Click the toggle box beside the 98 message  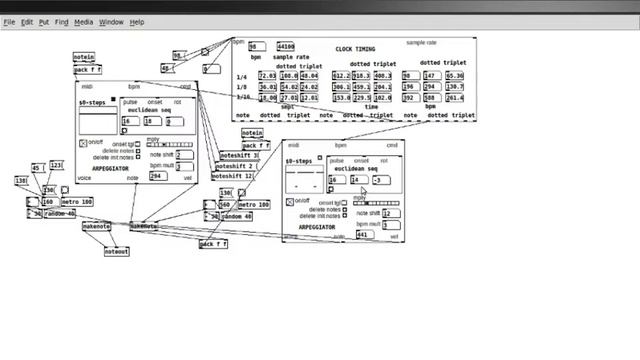tap(205, 52)
